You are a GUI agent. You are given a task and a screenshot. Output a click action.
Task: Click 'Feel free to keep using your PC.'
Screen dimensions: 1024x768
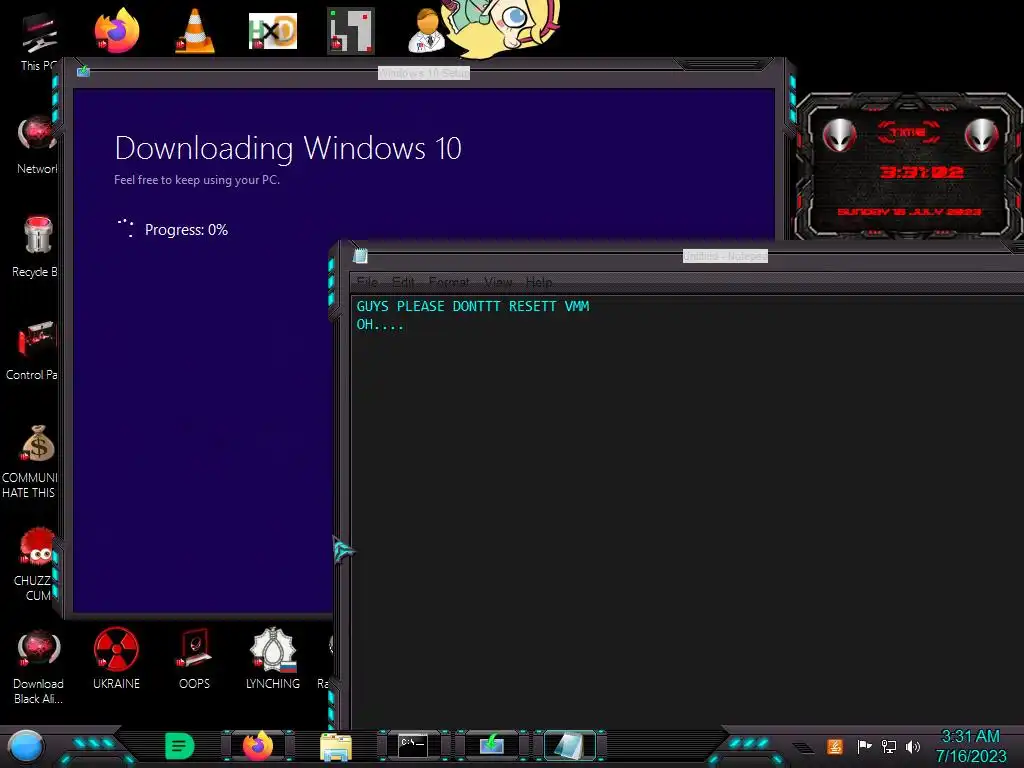click(197, 180)
